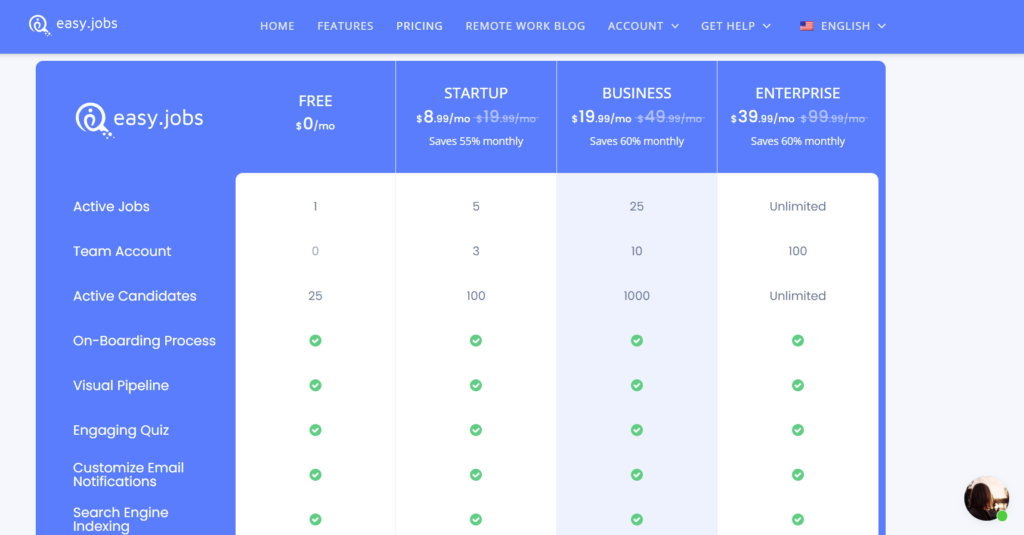Click Active Candidates value 25 under Free
1024x535 pixels.
[315, 296]
